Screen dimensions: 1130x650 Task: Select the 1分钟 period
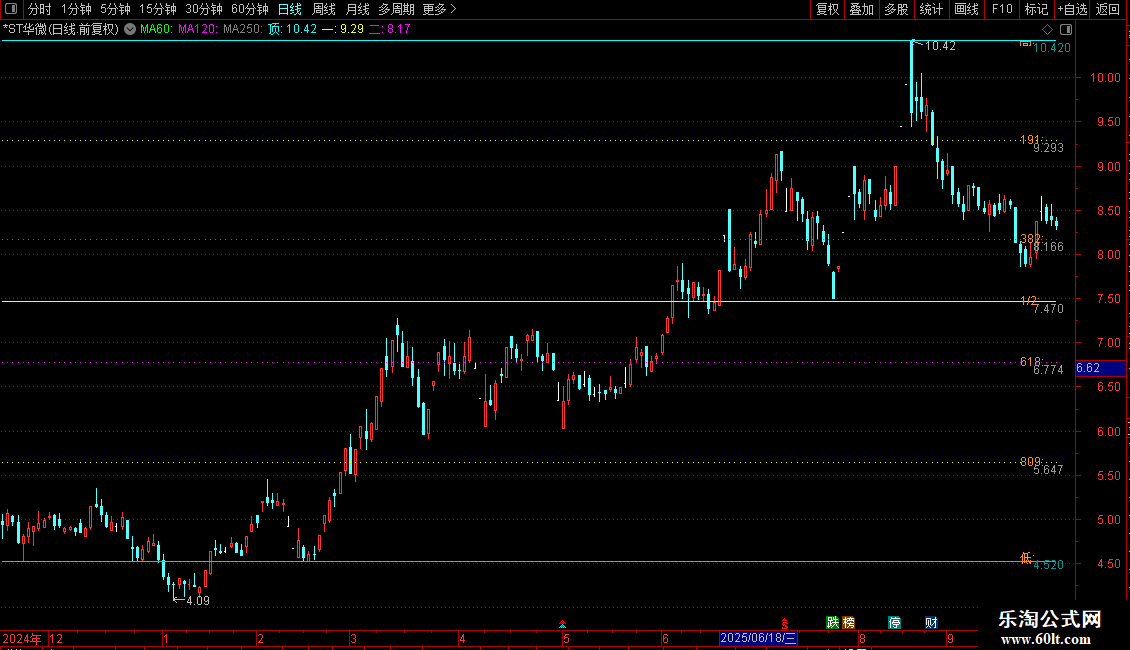coord(76,9)
